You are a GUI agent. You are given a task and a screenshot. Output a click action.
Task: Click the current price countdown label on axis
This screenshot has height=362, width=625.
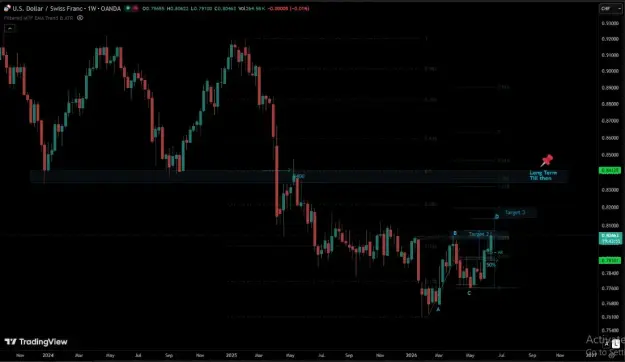click(x=610, y=238)
